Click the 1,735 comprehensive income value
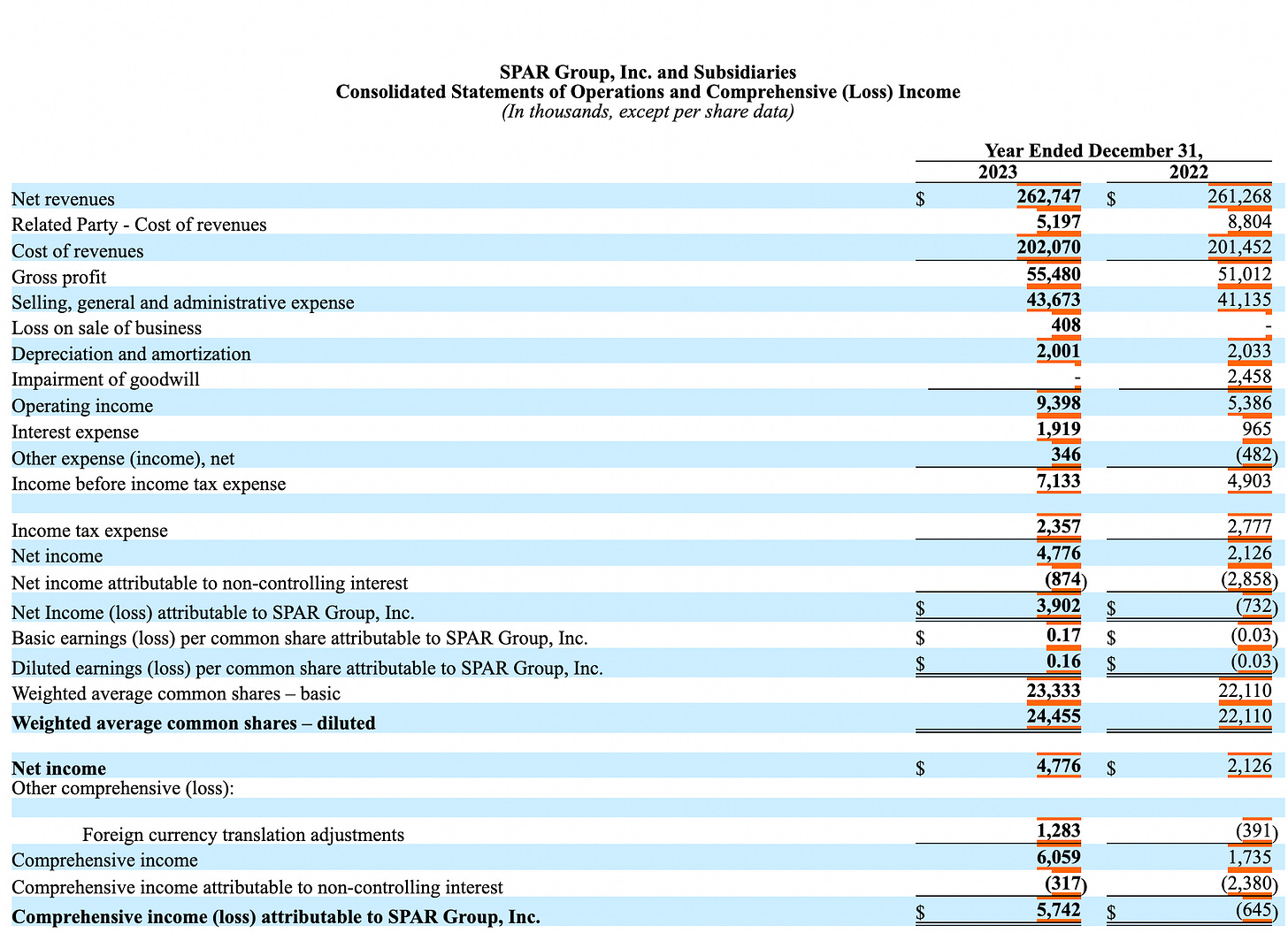The height and width of the screenshot is (933, 1288). (x=1249, y=857)
